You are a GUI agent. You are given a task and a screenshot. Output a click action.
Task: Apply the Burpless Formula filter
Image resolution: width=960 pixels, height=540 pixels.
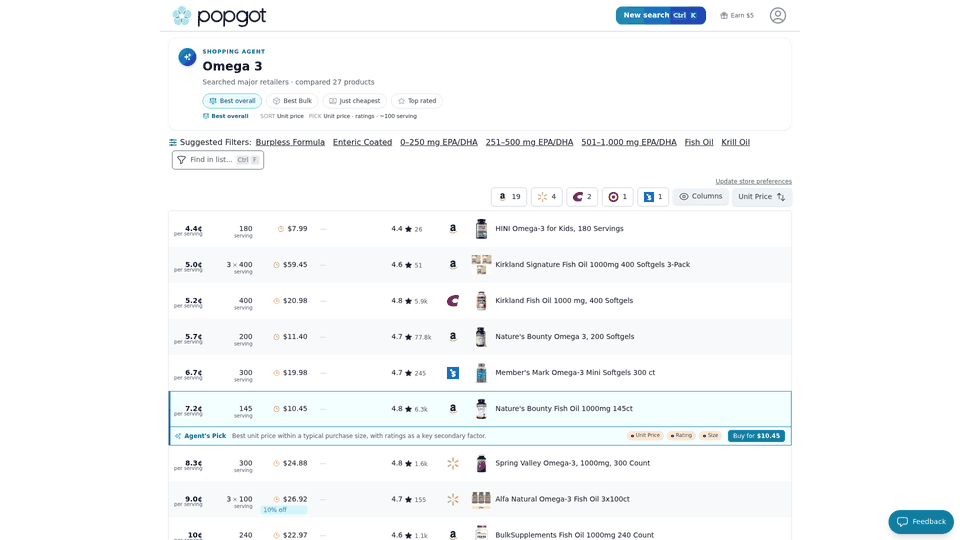click(x=290, y=142)
